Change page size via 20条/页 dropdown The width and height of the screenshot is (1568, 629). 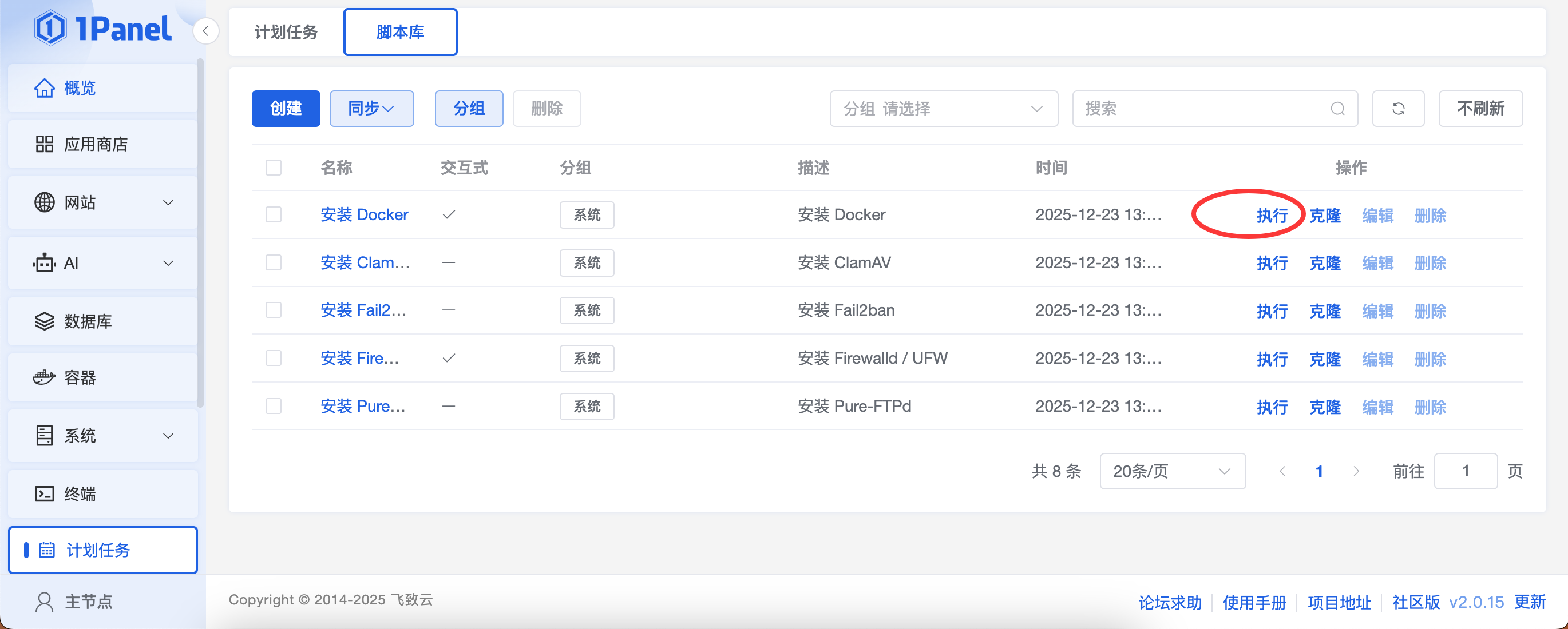tap(1172, 471)
